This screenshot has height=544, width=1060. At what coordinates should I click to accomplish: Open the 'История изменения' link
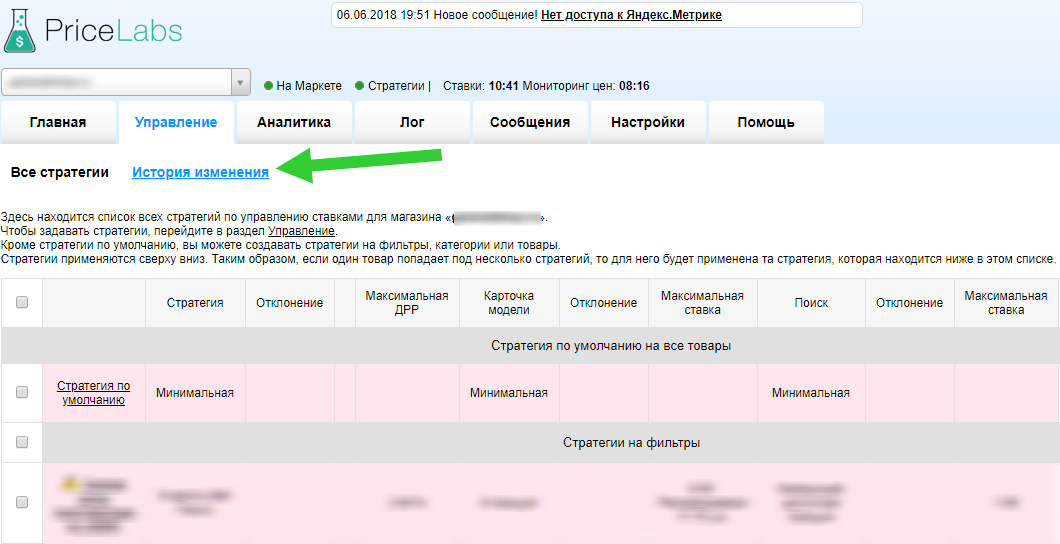click(x=200, y=172)
